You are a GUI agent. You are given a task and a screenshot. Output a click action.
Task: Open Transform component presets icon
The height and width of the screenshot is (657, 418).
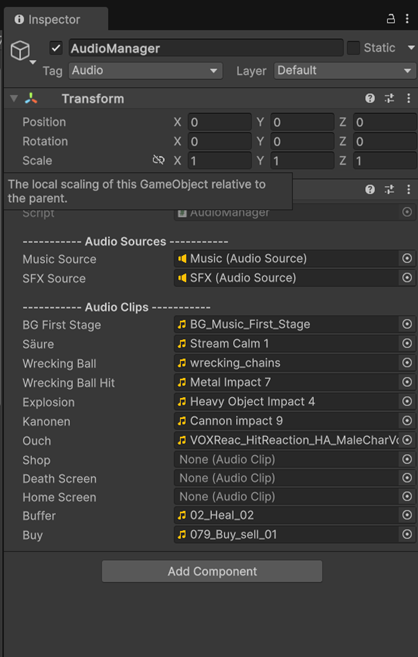pyautogui.click(x=389, y=98)
